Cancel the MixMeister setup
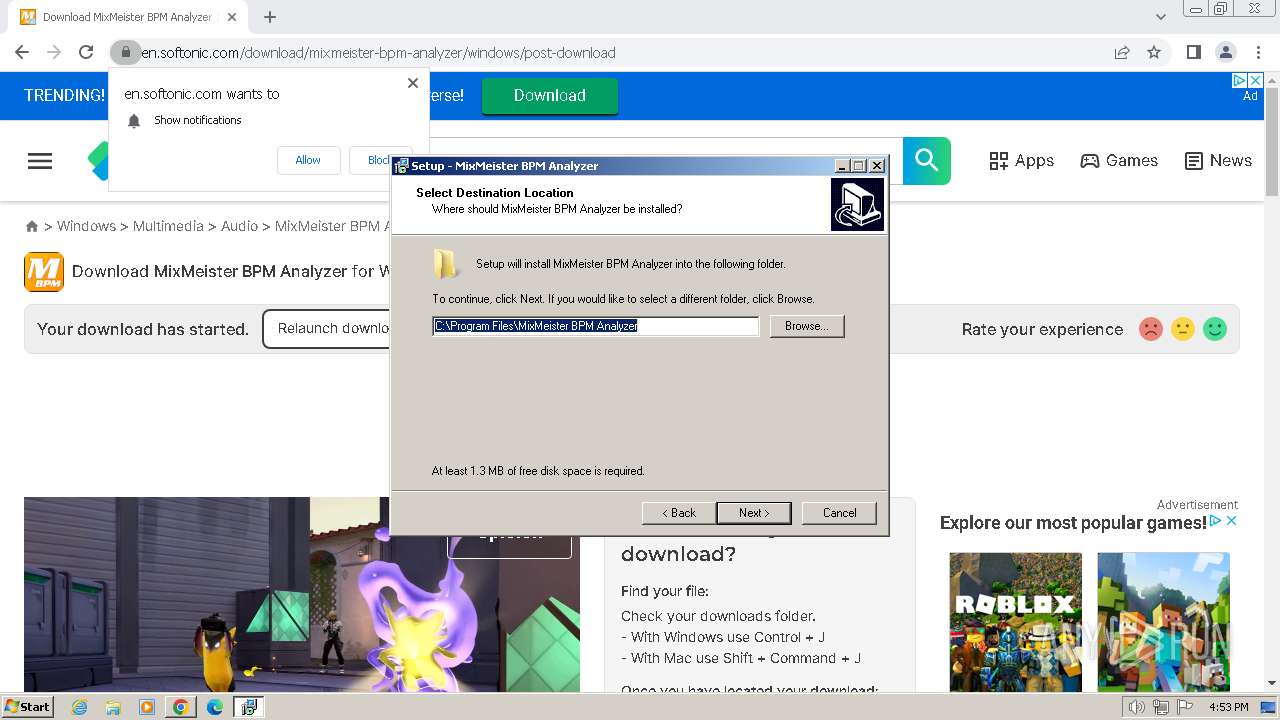 coord(839,513)
